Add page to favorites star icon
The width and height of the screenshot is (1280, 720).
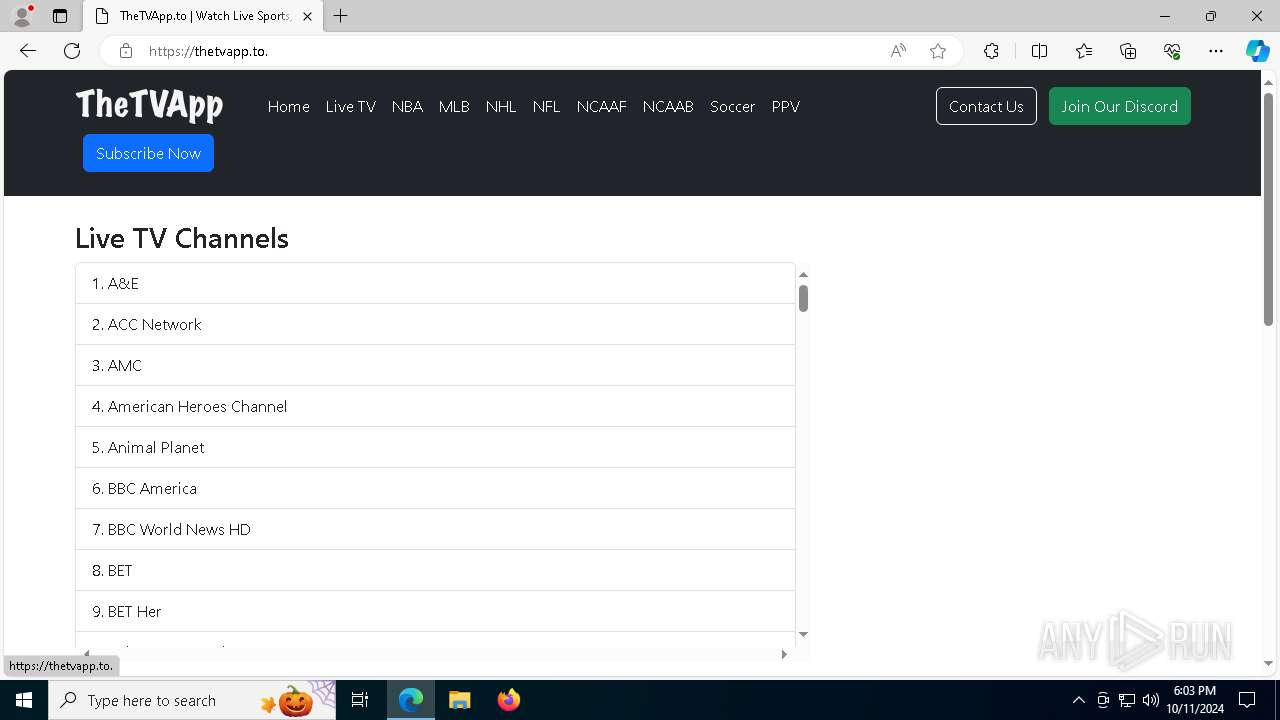click(938, 51)
